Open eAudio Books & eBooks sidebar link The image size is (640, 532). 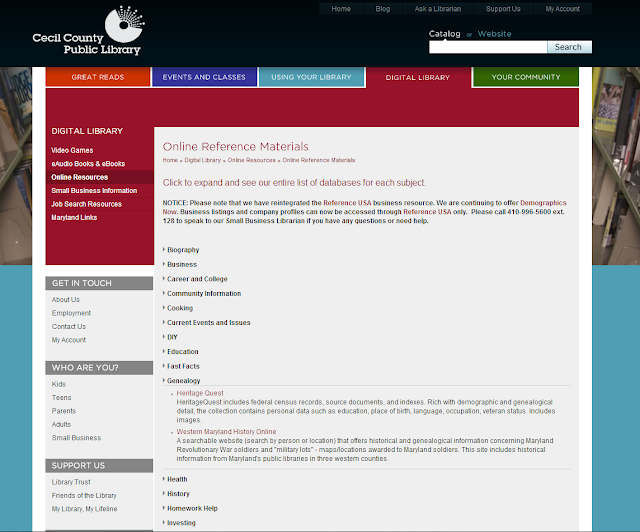(88, 164)
